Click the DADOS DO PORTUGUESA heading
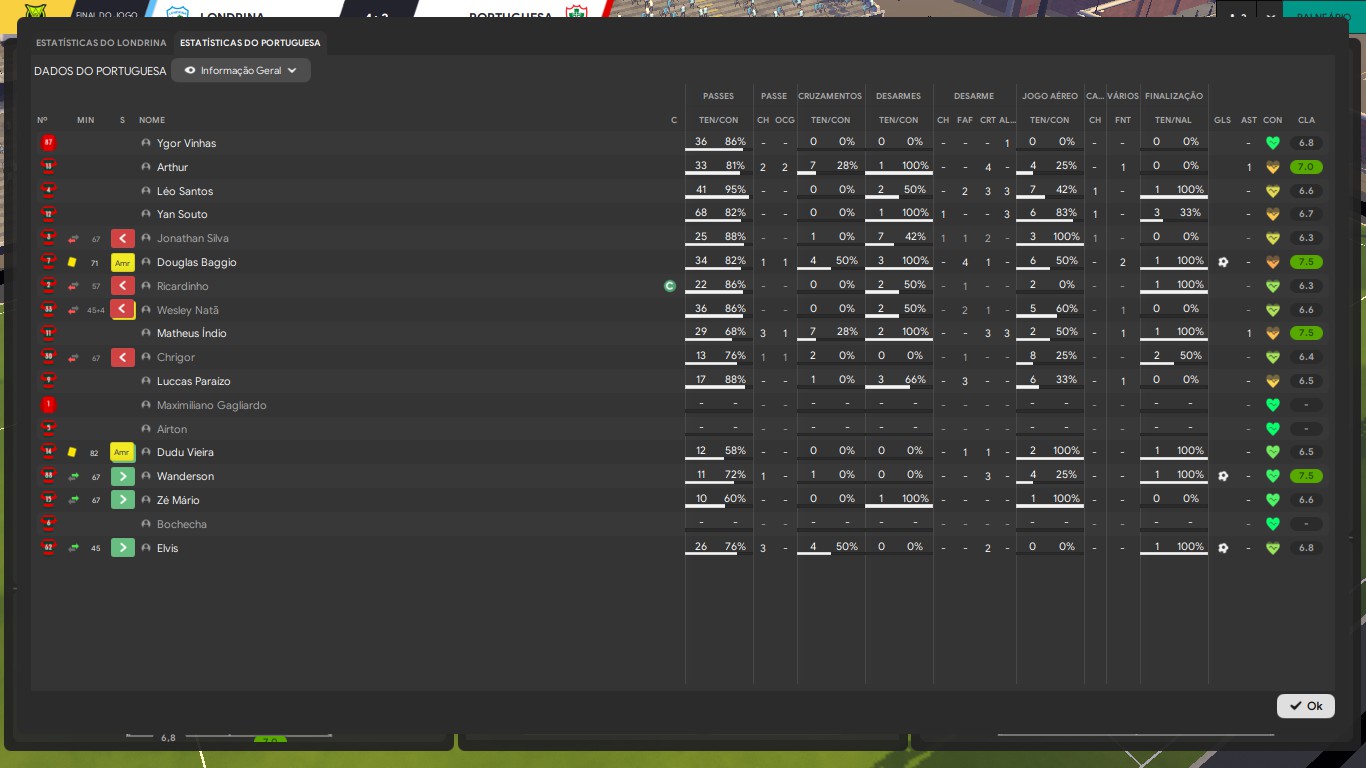 click(100, 71)
